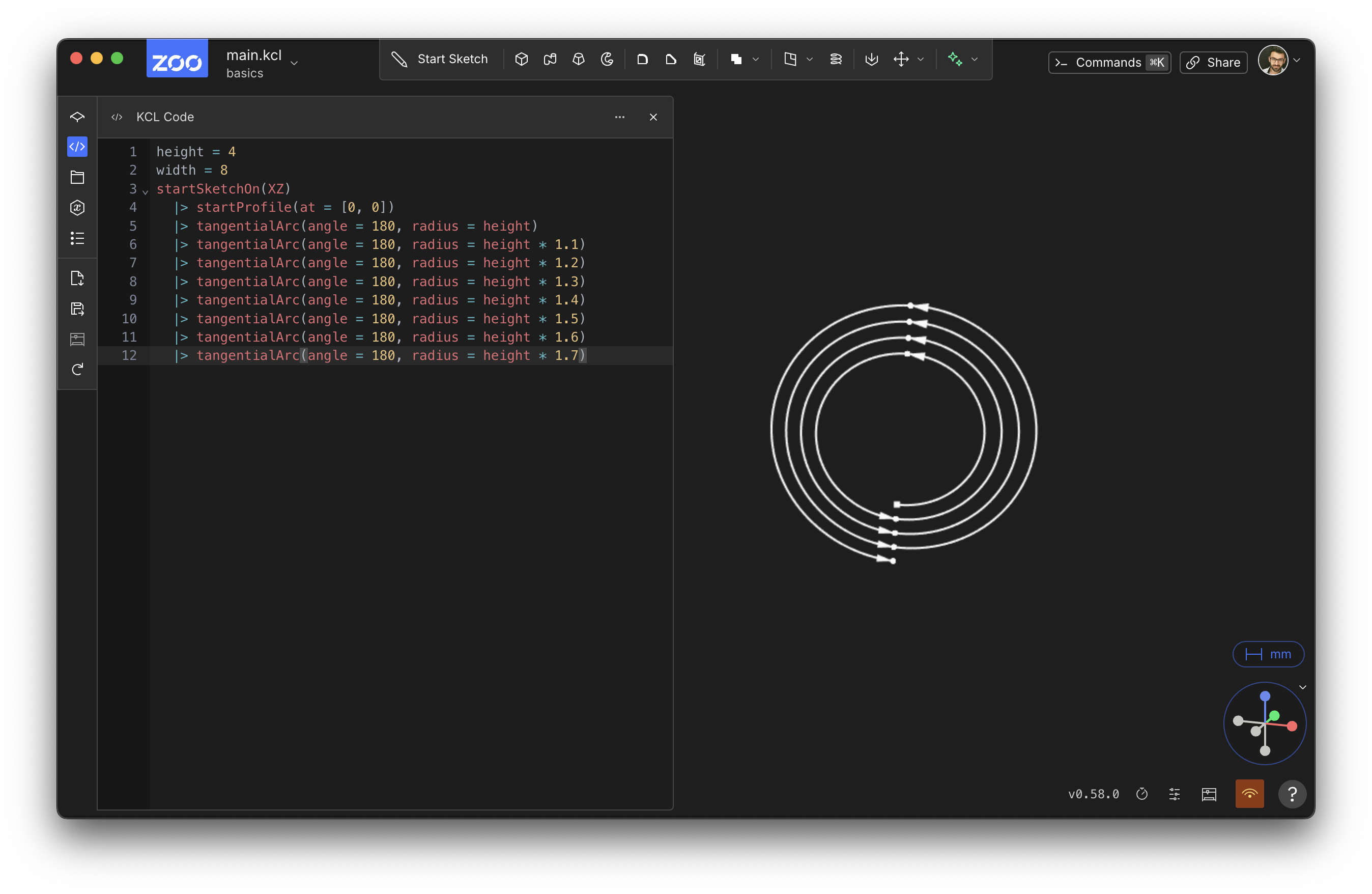This screenshot has width=1372, height=894.
Task: Open the user avatar menu
Action: click(x=1278, y=60)
